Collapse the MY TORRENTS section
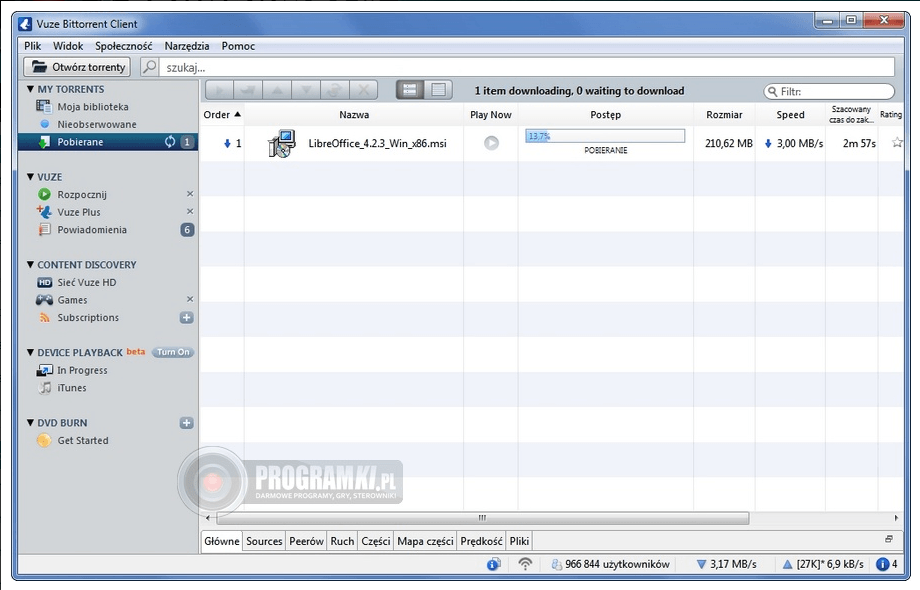920x590 pixels. (30, 89)
